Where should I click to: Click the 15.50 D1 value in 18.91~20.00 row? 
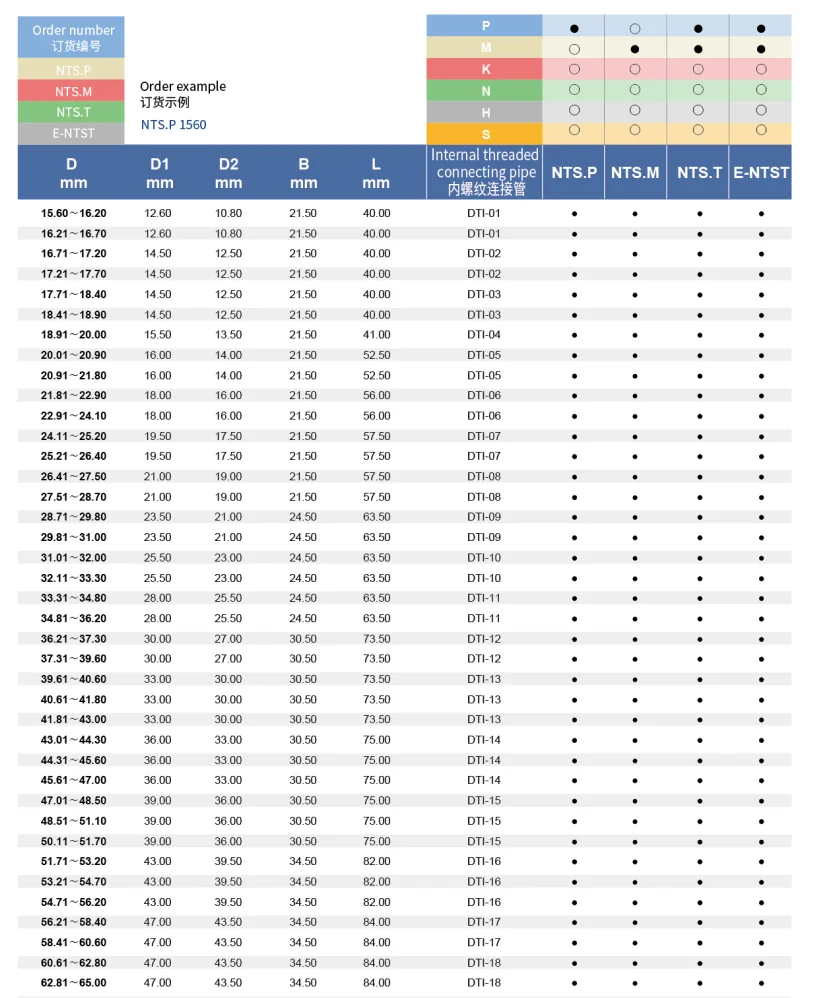click(x=157, y=335)
